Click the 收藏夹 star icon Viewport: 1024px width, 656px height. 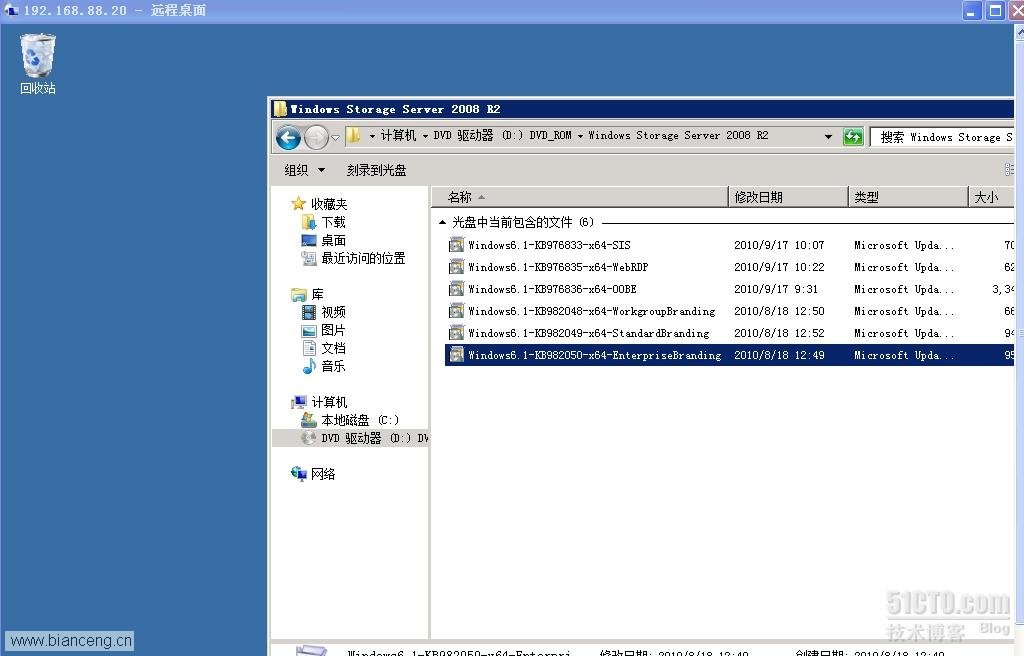pos(298,204)
